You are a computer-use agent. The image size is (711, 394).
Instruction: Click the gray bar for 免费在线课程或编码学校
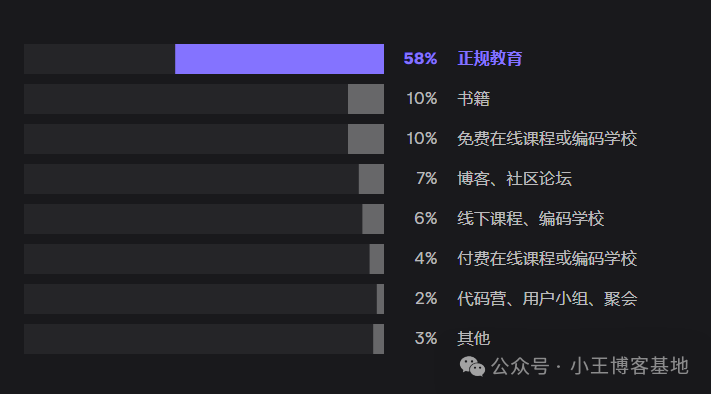[366, 139]
